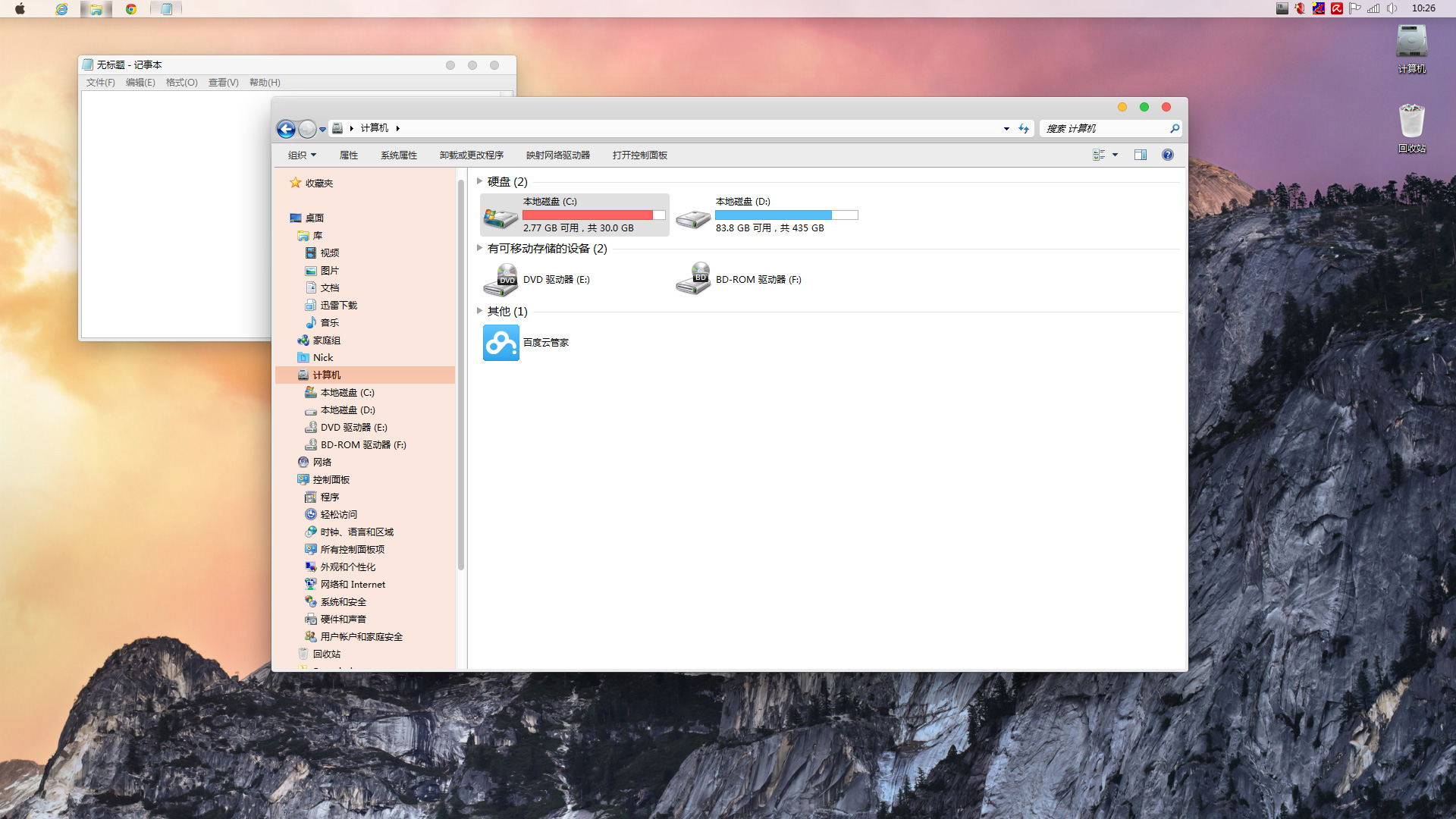Click 映射网络驱动器 toolbar button
Viewport: 1456px width, 819px height.
pos(558,155)
